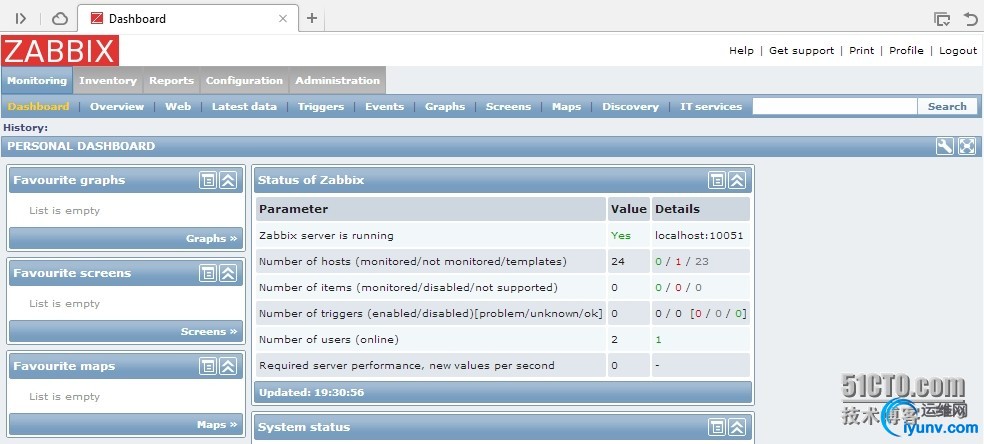Click 'Number of items' row text
The height and width of the screenshot is (444, 984).
tap(408, 288)
